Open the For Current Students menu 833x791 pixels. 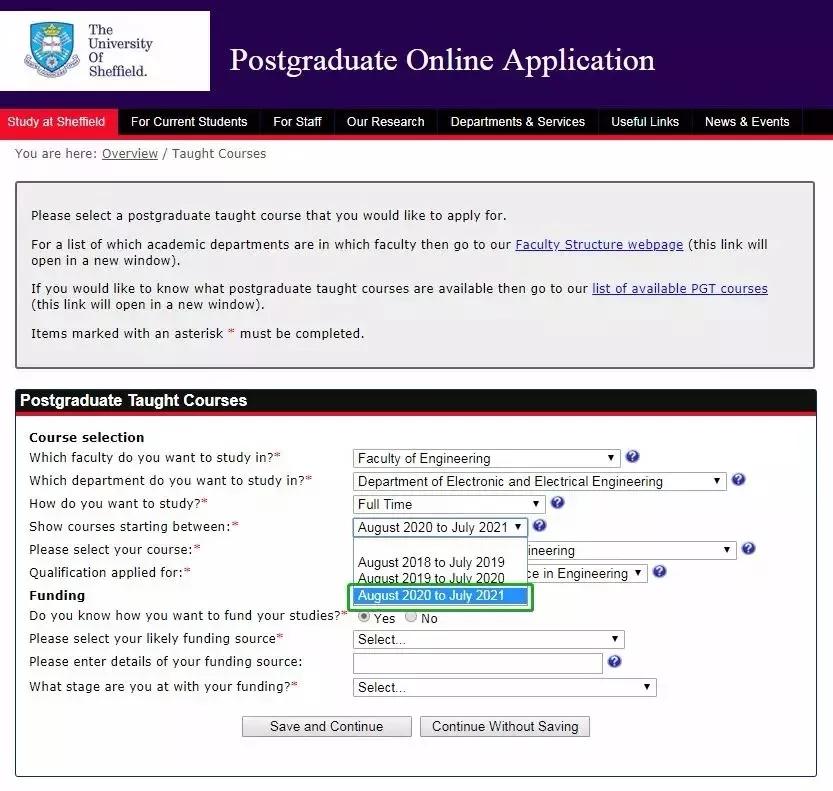(189, 122)
